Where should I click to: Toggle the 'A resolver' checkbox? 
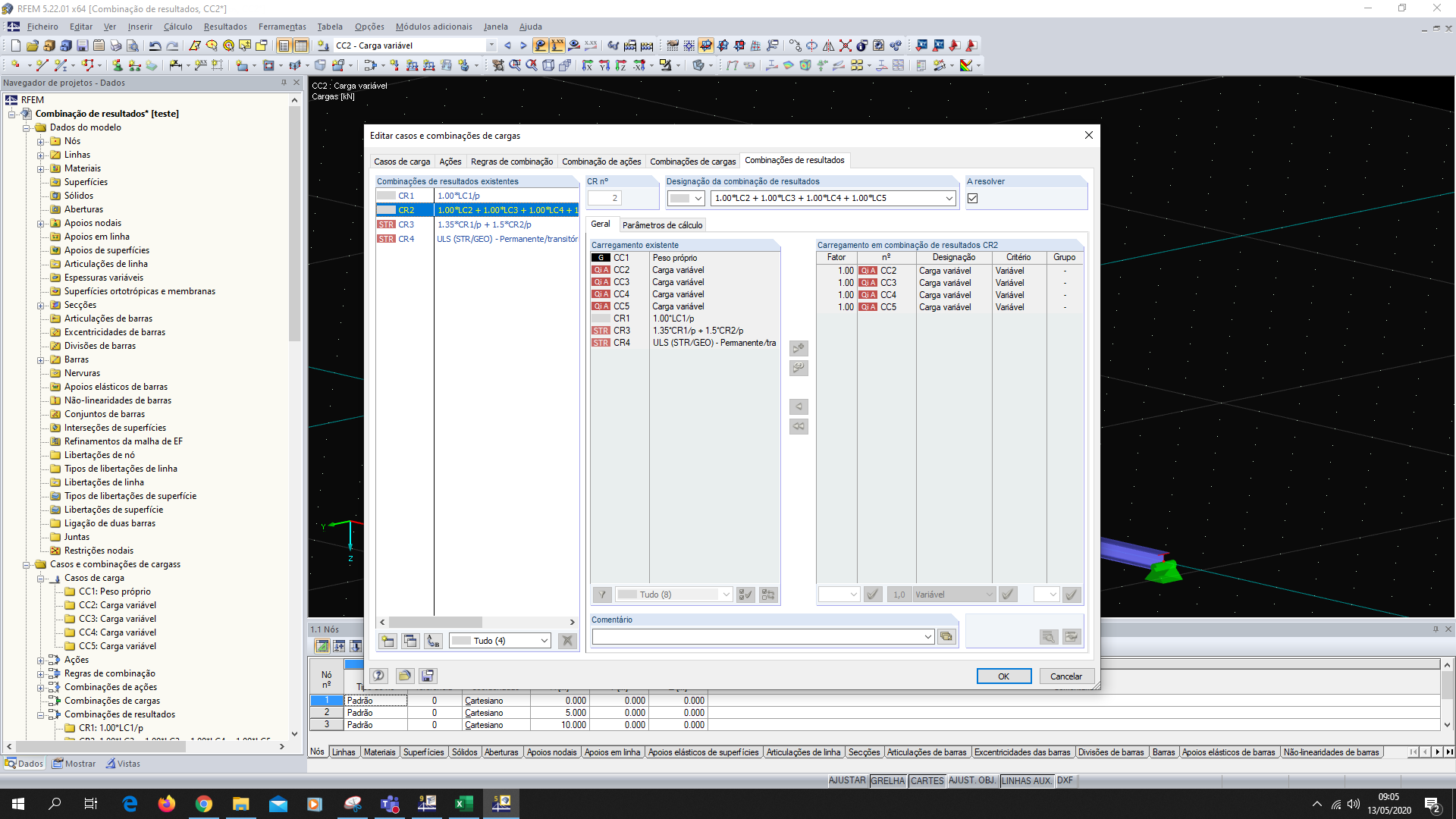pos(973,199)
